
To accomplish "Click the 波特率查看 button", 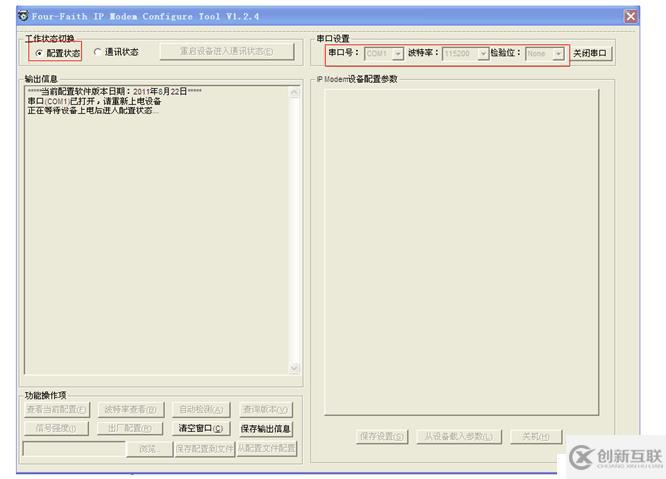I will [x=130, y=410].
